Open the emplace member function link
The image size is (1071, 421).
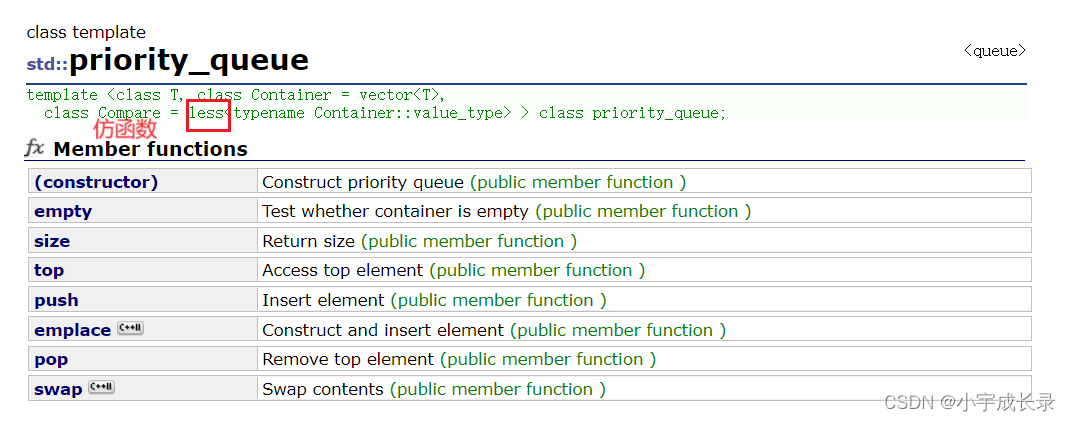click(72, 330)
